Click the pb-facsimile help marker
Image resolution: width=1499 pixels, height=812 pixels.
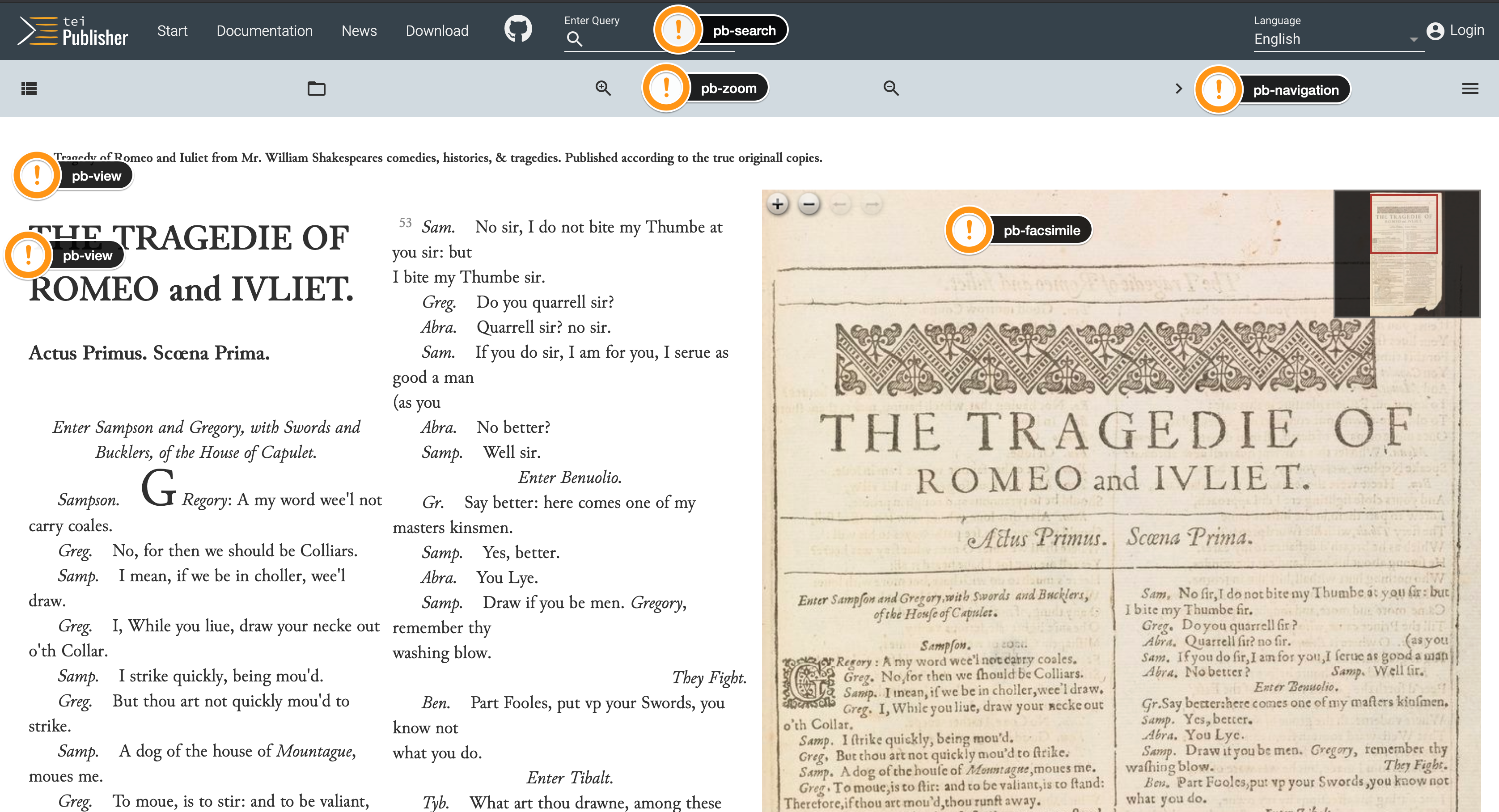[x=969, y=229]
